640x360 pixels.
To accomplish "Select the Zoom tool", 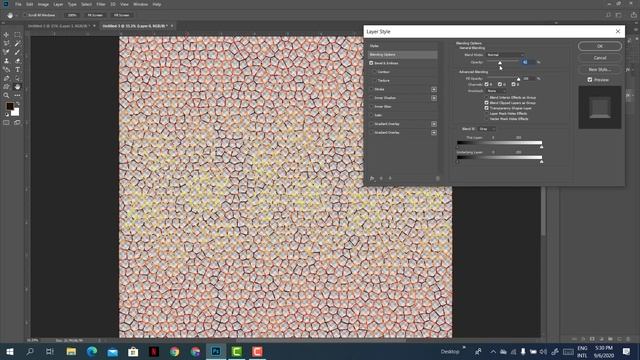I will coord(6,96).
